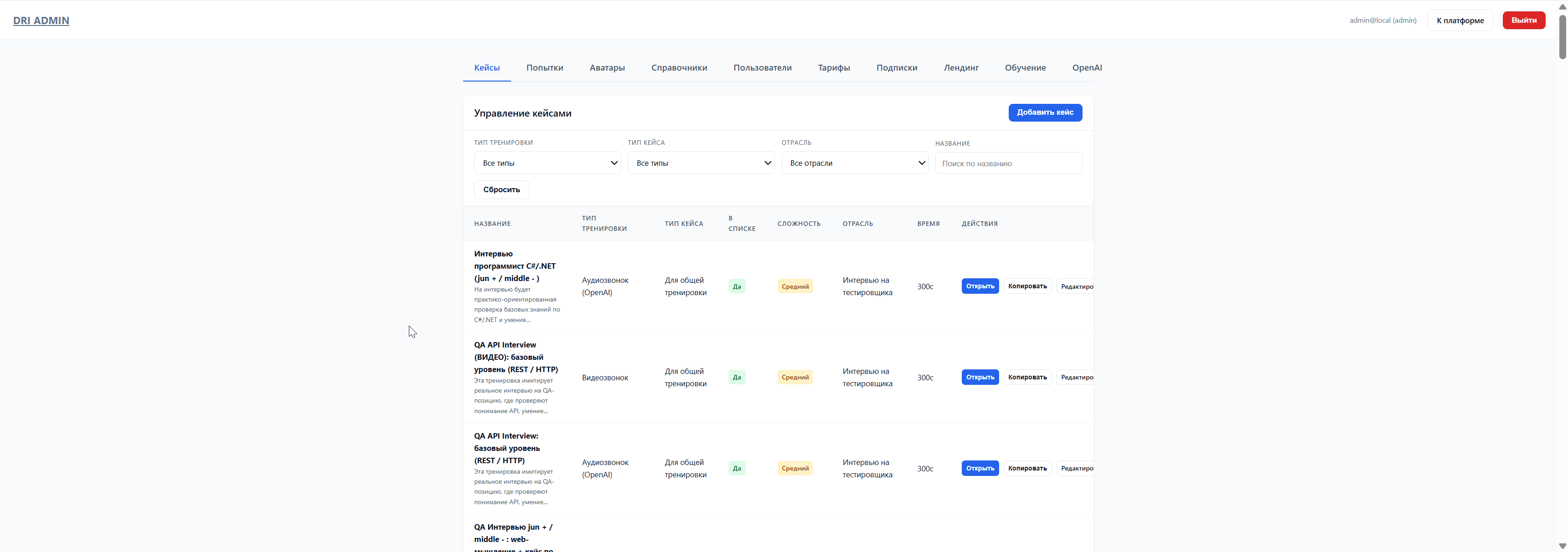Click the Добавить кейс button
The height and width of the screenshot is (552, 1568).
tap(1045, 112)
